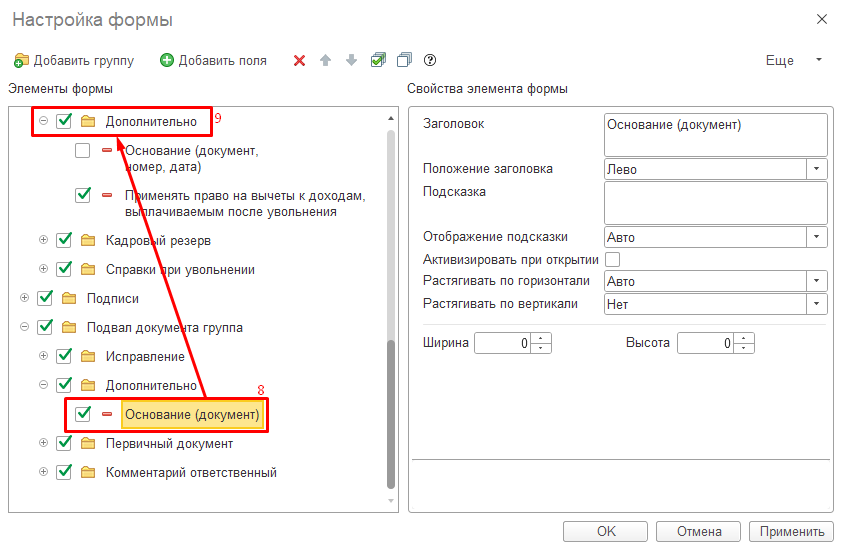Screen dimensions: 842x547
Task: Expand Комментарий ответственный group
Action: pyautogui.click(x=43, y=472)
